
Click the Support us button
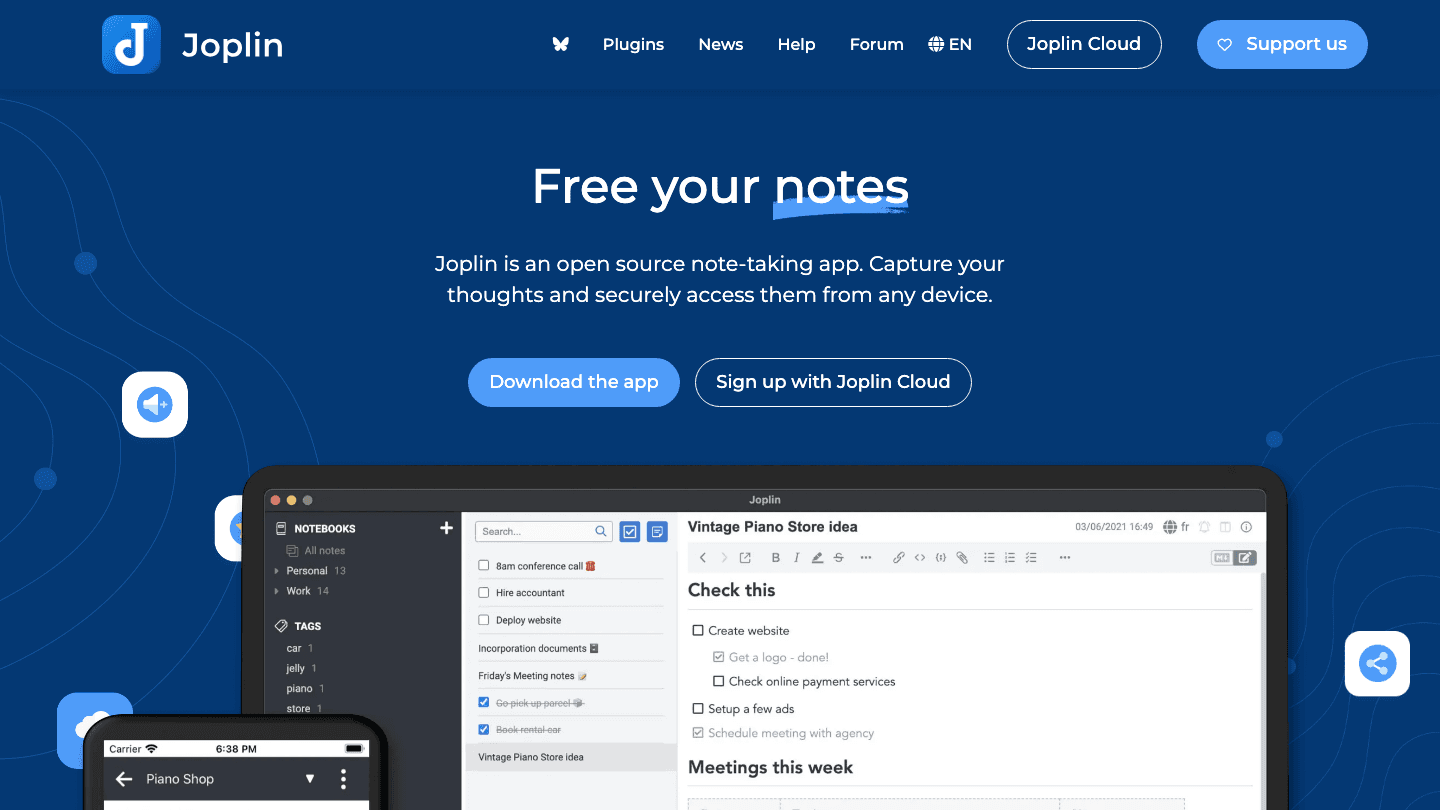[1282, 44]
